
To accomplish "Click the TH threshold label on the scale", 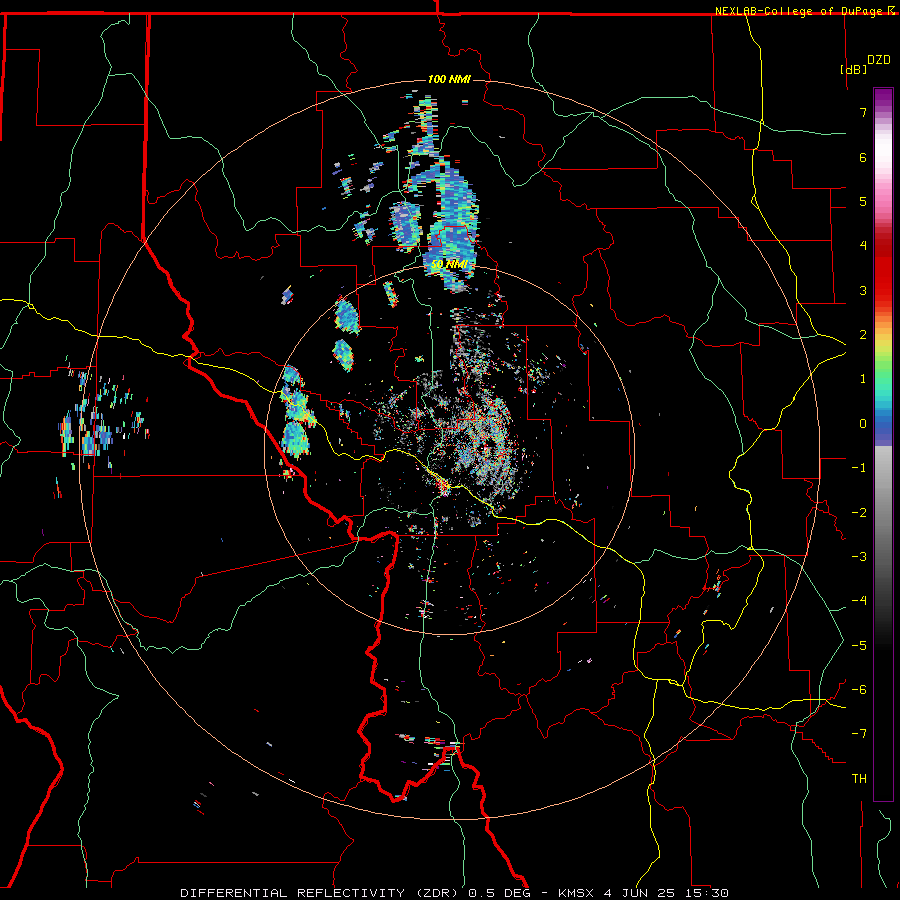I will click(x=859, y=779).
